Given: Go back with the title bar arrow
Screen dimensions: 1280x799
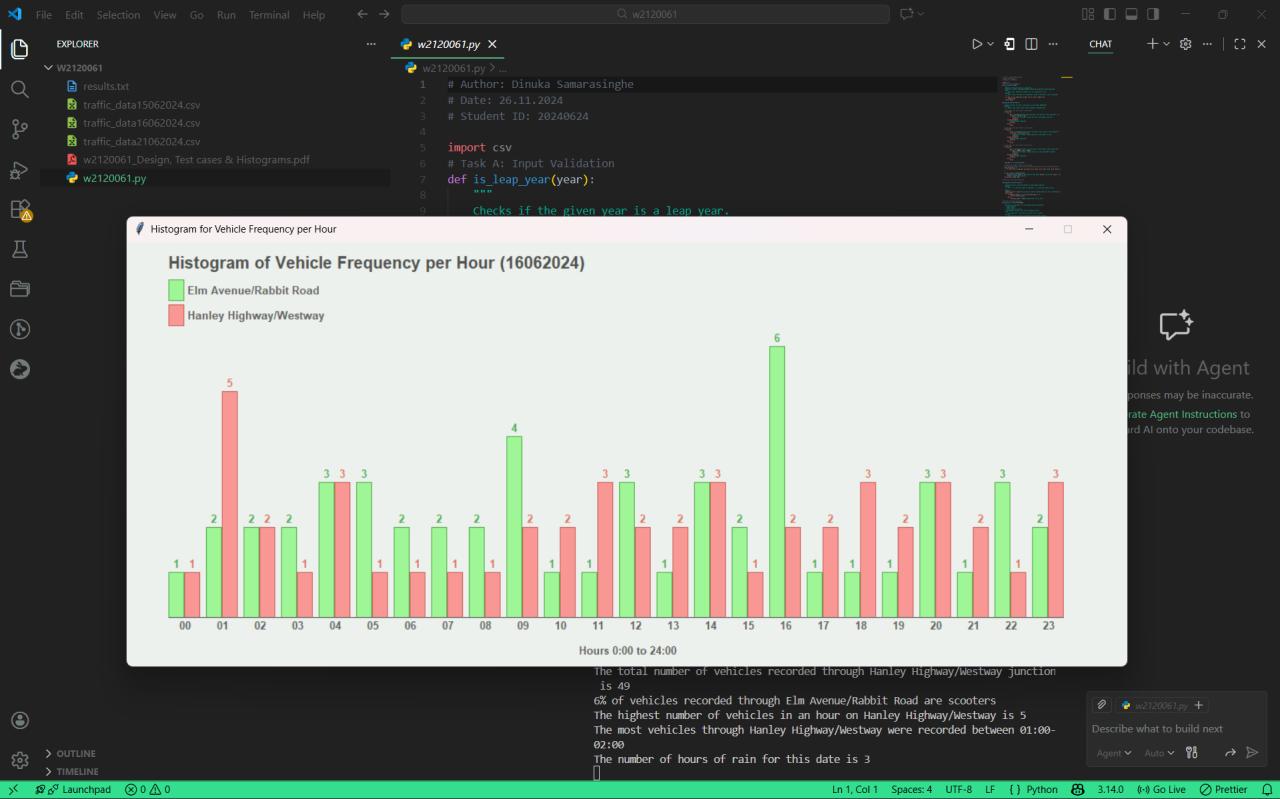Looking at the screenshot, I should coord(363,14).
